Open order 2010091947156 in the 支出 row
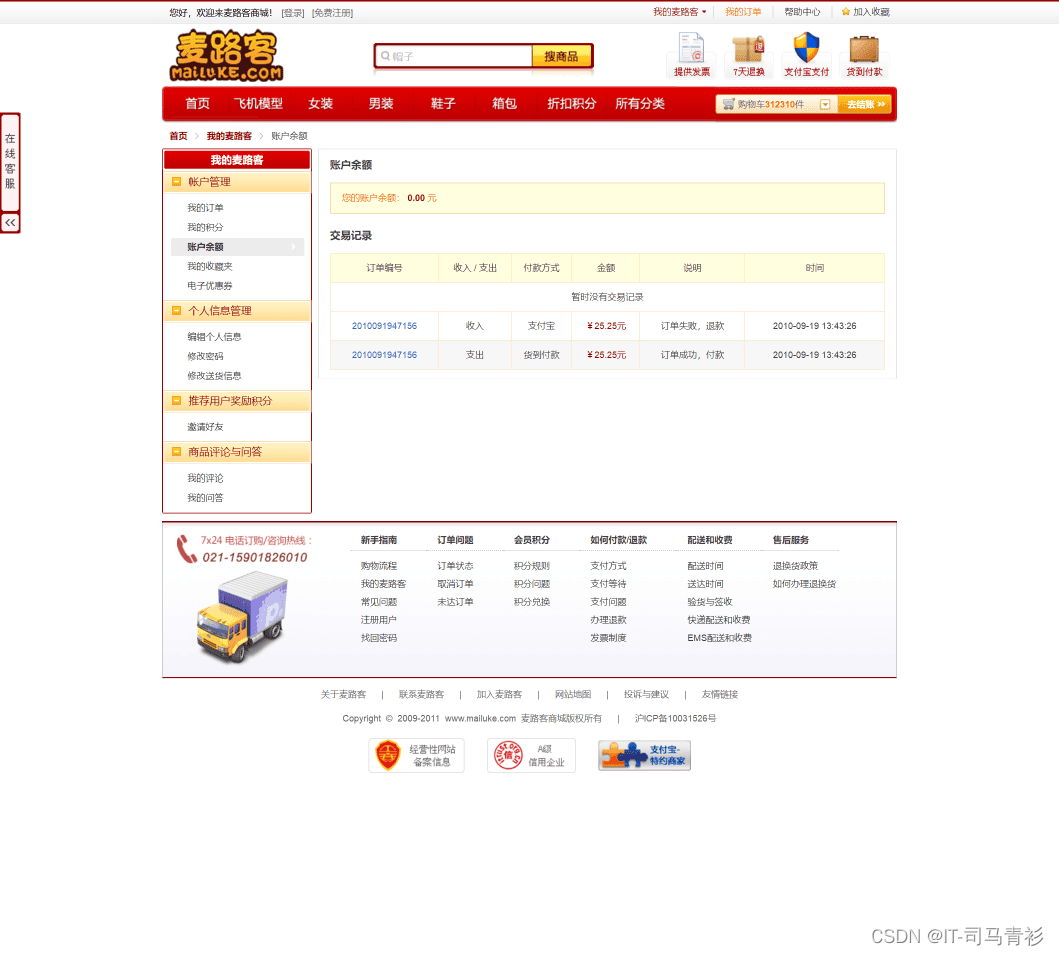Image resolution: width=1059 pixels, height=956 pixels. pos(384,355)
